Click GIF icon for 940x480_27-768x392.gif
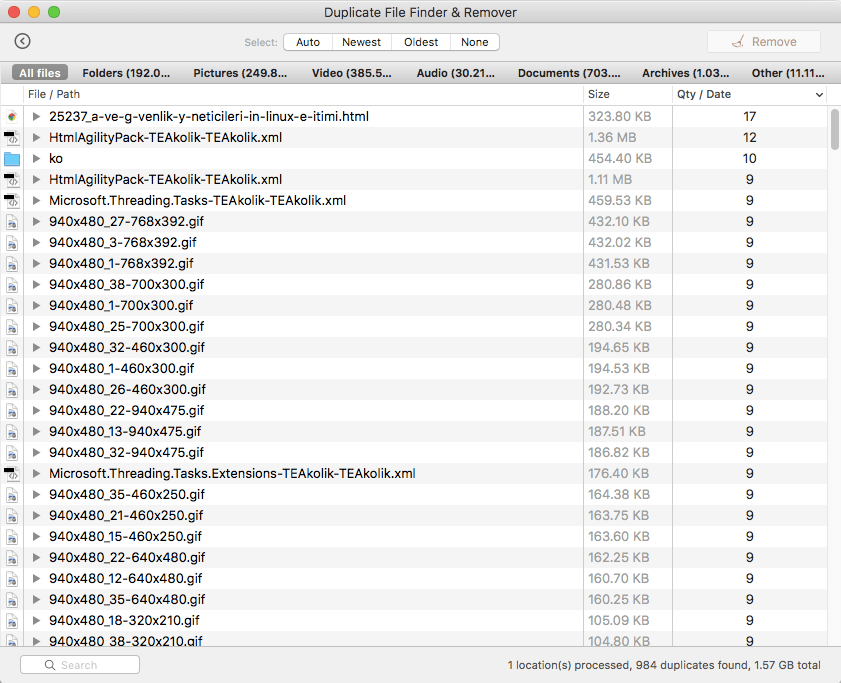 (x=12, y=222)
